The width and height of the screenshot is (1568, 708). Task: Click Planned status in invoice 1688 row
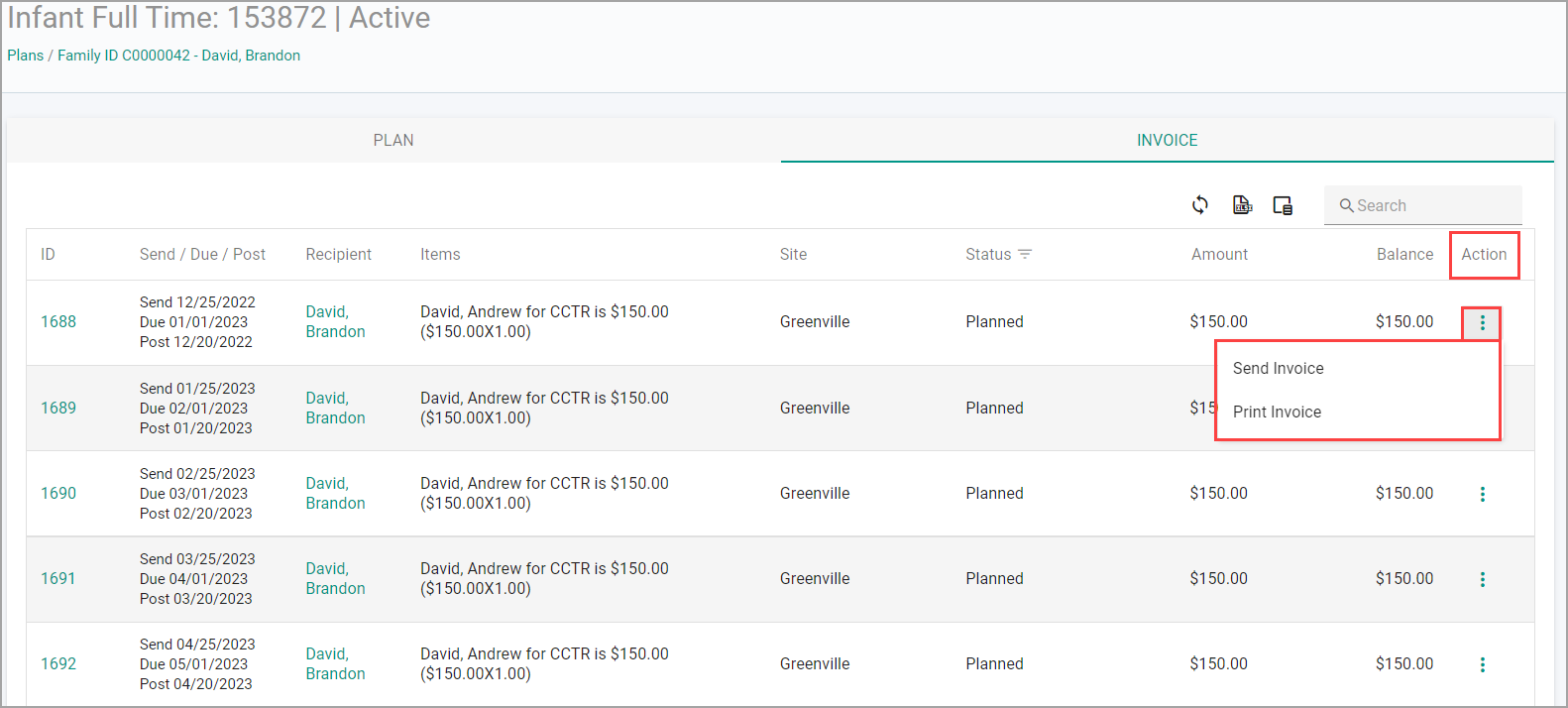pos(994,321)
